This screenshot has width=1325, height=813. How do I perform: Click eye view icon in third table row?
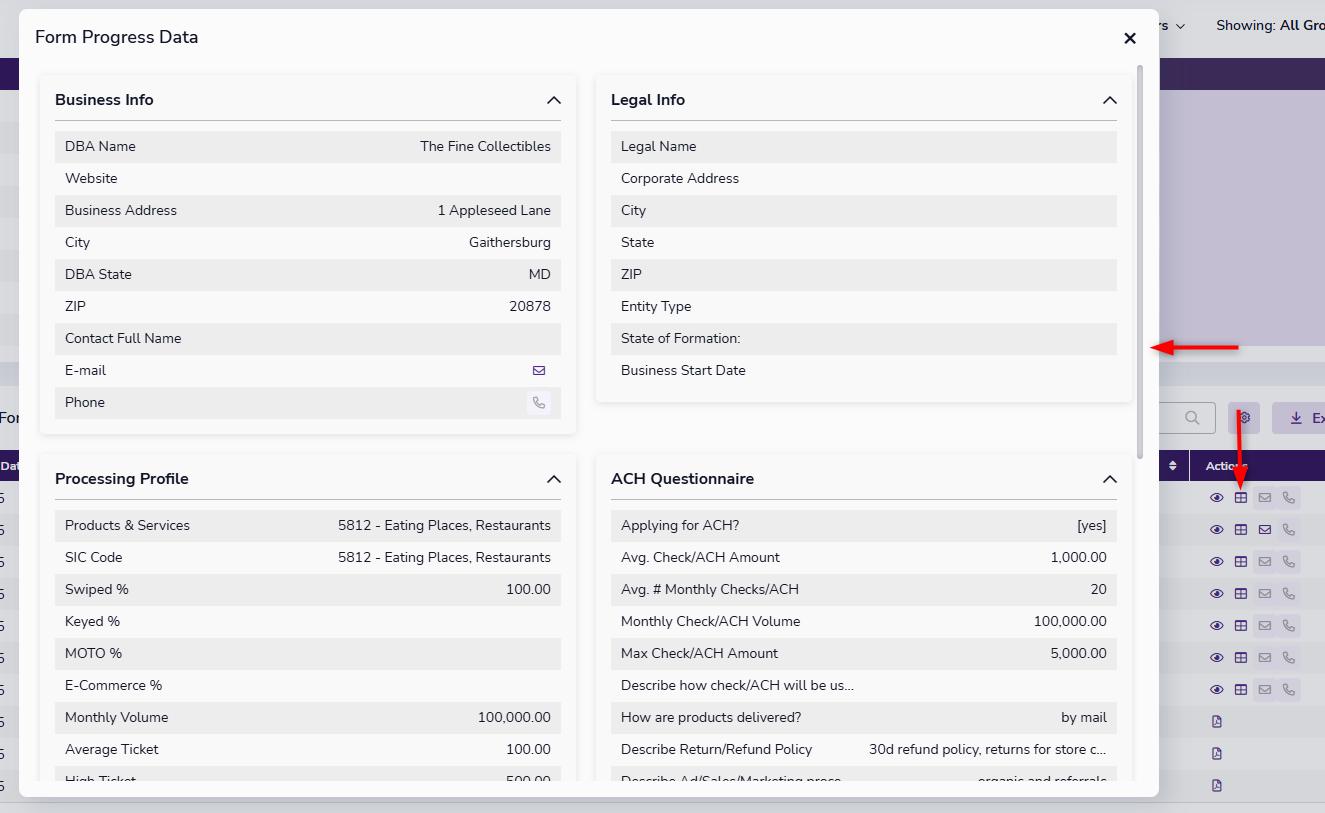tap(1217, 562)
